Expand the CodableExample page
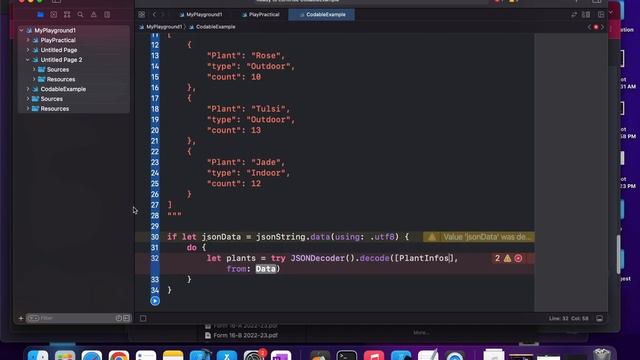 coord(28,89)
